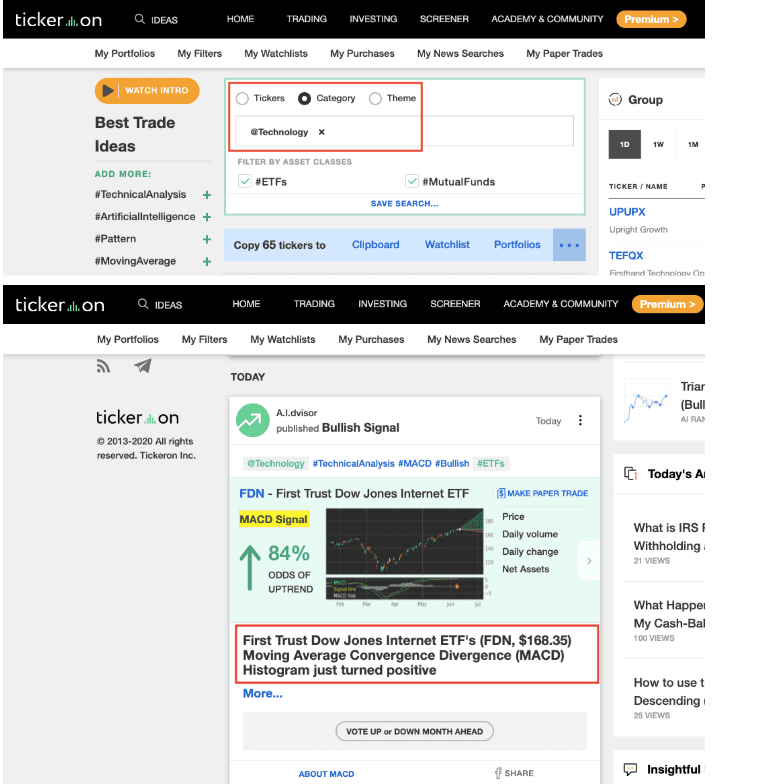Open the TEFQX ticker link
The image size is (758, 784).
pyautogui.click(x=626, y=256)
